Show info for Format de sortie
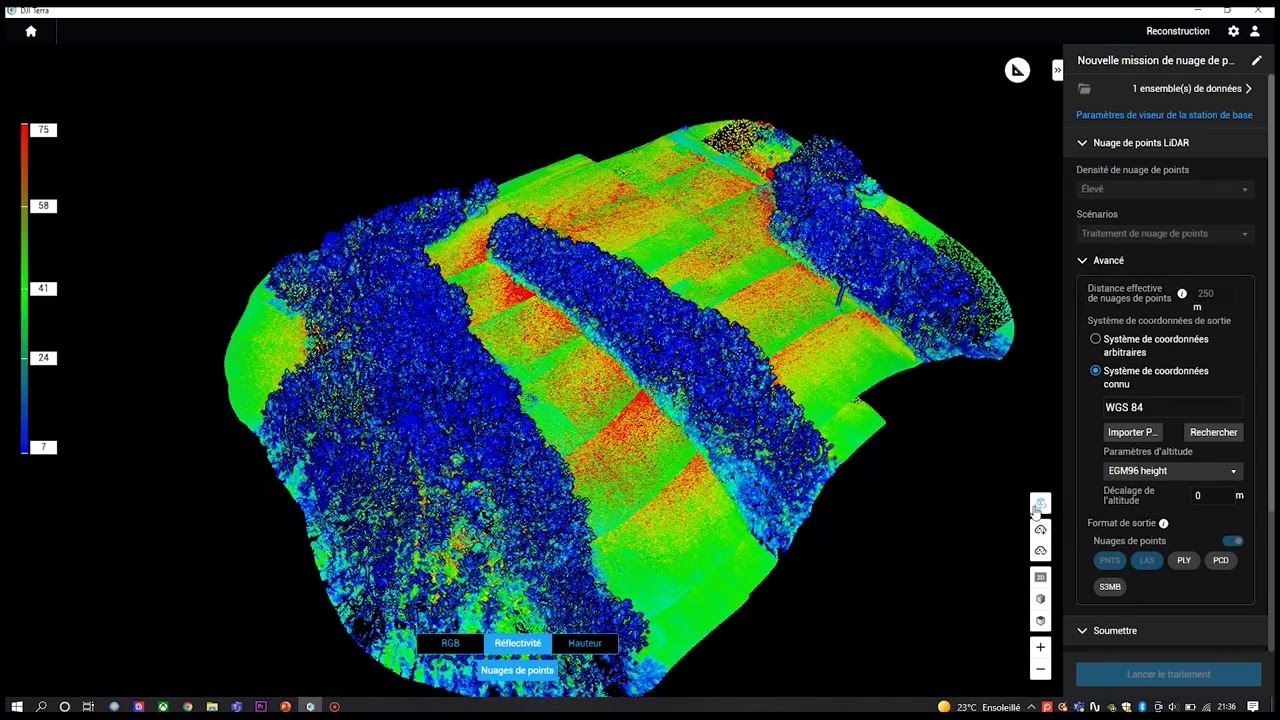The image size is (1280, 720). pyautogui.click(x=1163, y=523)
